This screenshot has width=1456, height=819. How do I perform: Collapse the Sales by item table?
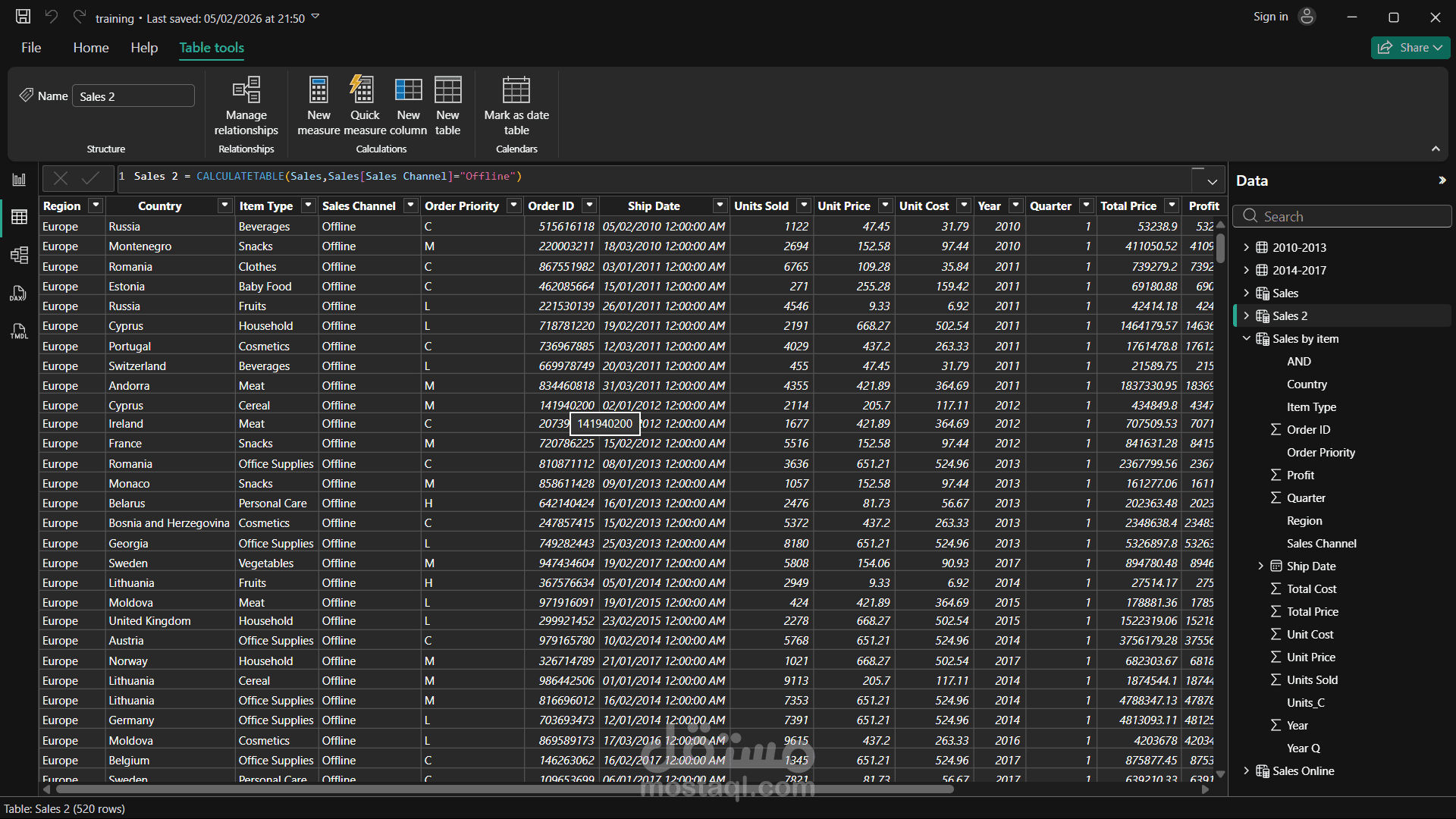point(1246,338)
